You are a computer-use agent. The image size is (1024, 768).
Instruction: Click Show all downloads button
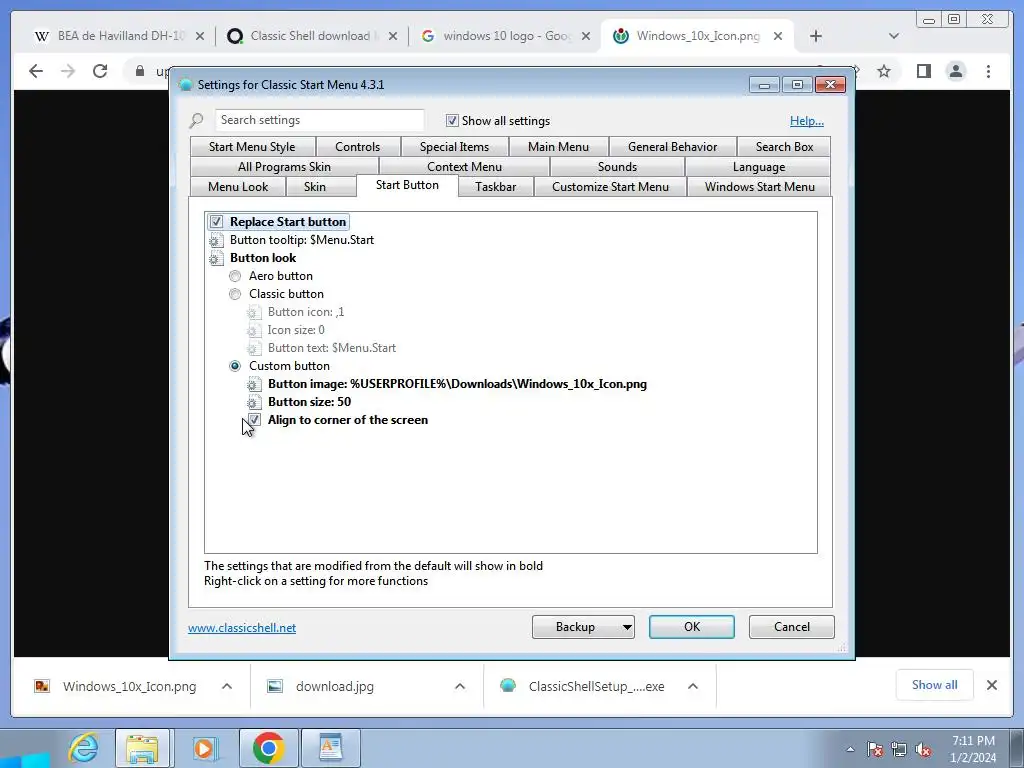click(x=935, y=685)
